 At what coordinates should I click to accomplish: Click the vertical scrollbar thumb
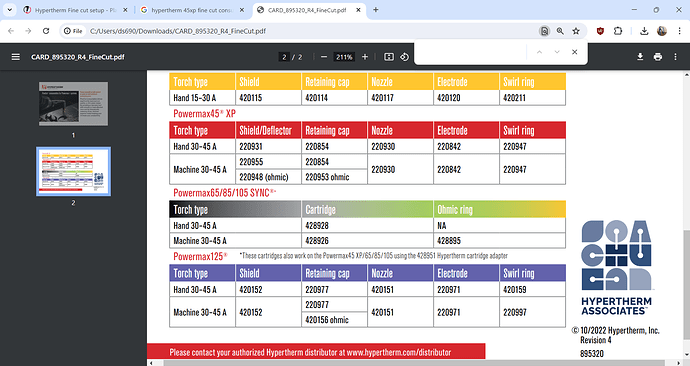coord(687,285)
